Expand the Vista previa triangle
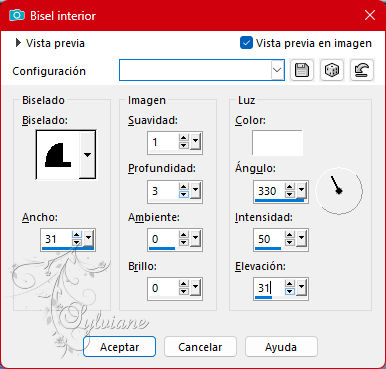This screenshot has height=369, width=386. pos(18,43)
